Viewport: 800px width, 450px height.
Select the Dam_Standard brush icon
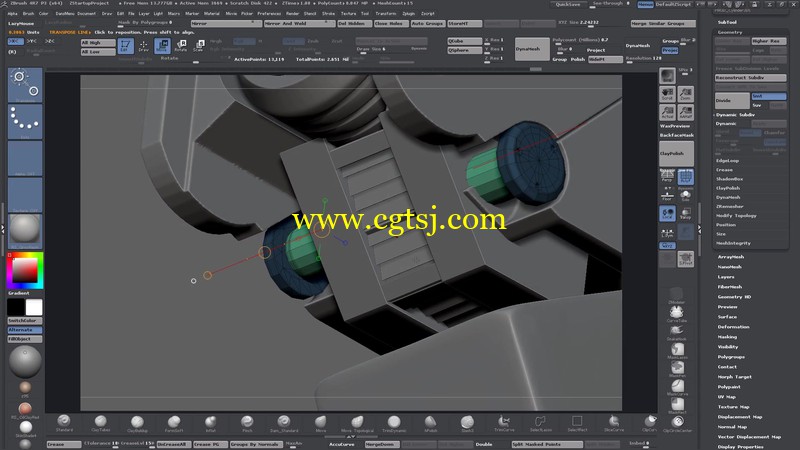284,422
